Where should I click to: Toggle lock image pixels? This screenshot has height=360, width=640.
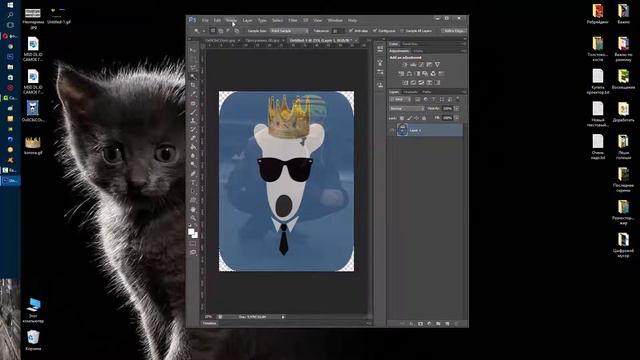tap(409, 118)
